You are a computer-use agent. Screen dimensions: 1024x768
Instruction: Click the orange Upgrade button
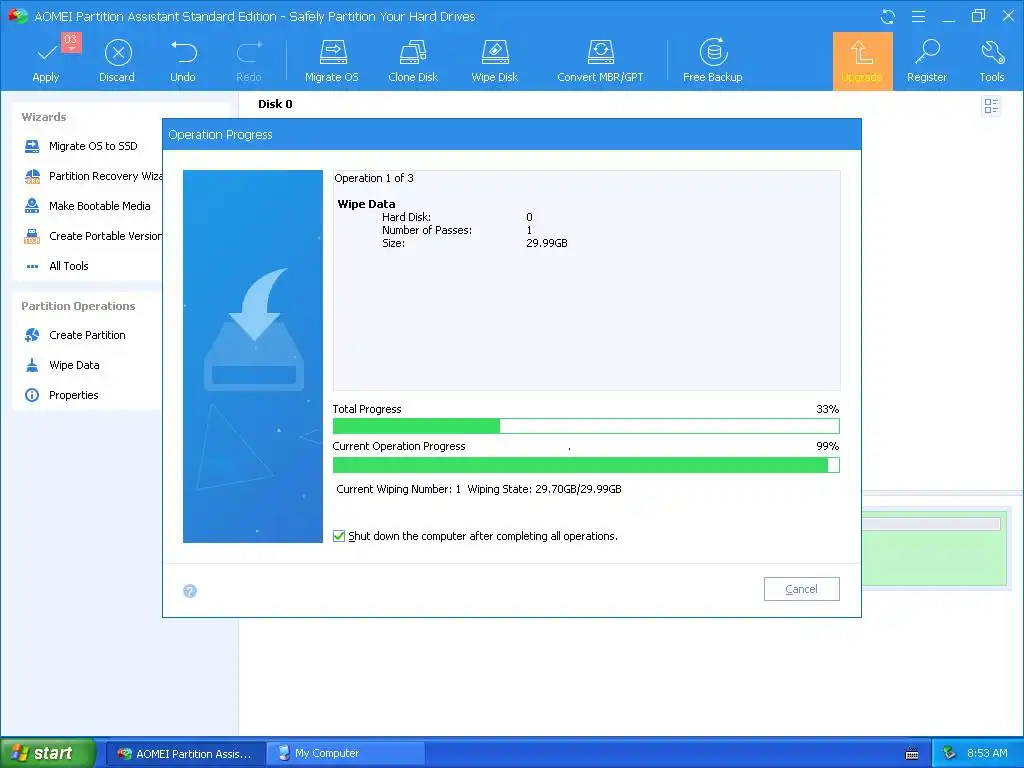coord(862,61)
